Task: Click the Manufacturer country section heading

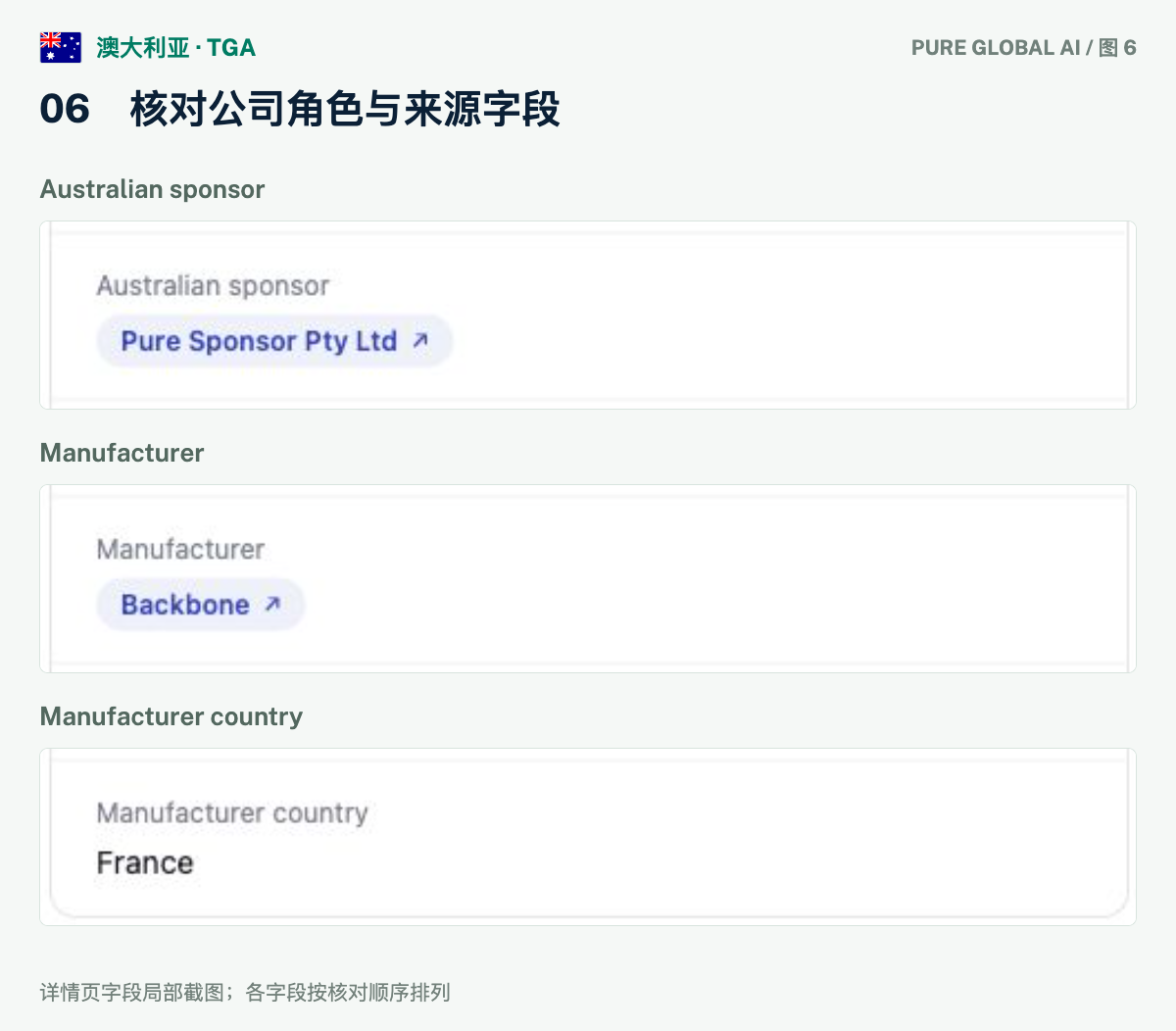Action: [171, 716]
